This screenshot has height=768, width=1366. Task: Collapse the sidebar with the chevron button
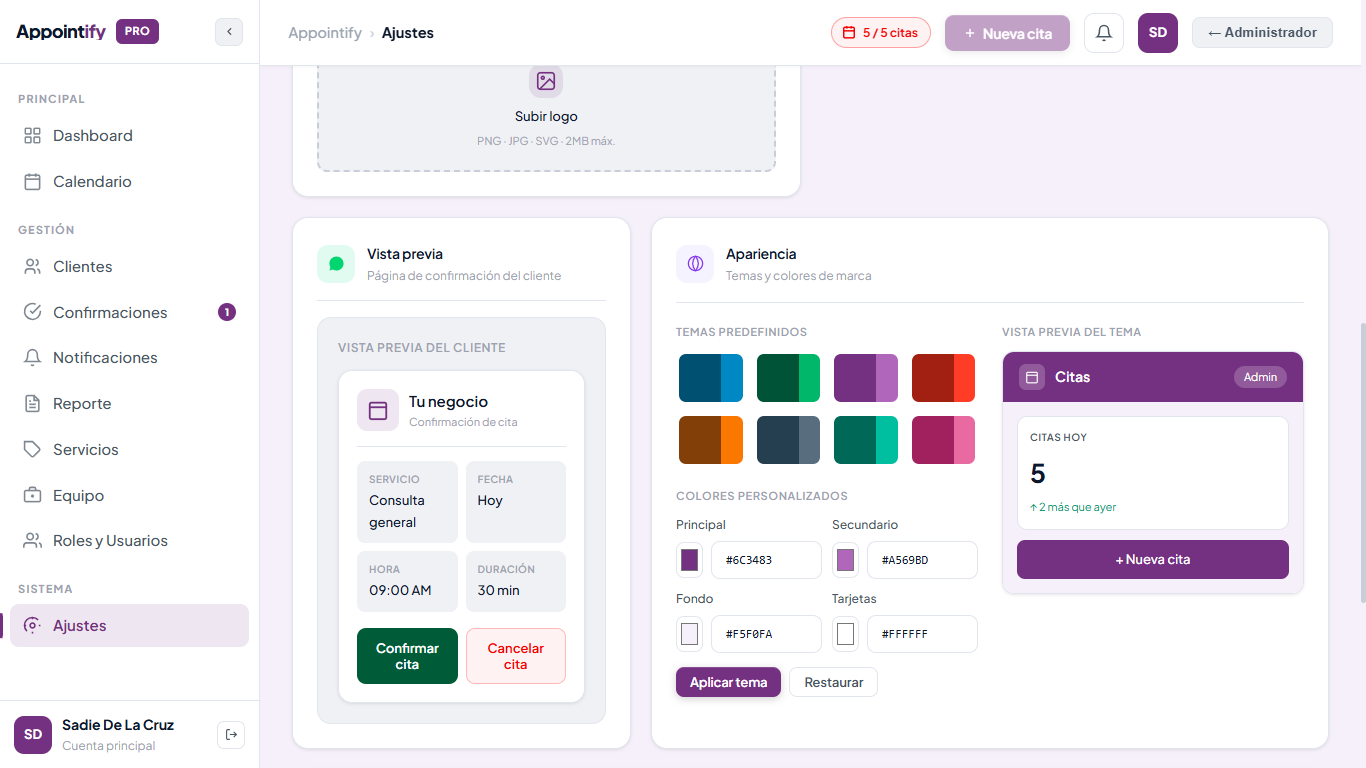click(229, 32)
